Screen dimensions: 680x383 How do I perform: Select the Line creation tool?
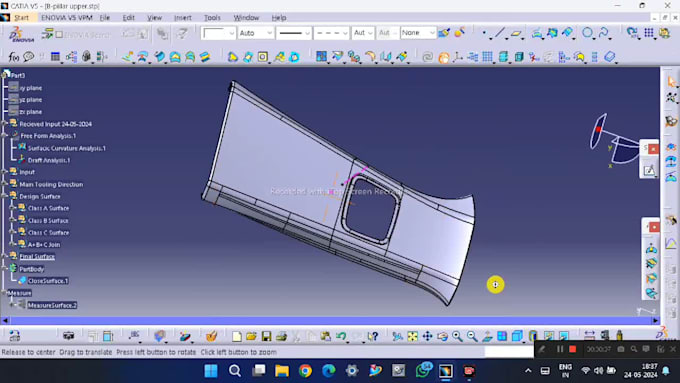click(500, 33)
